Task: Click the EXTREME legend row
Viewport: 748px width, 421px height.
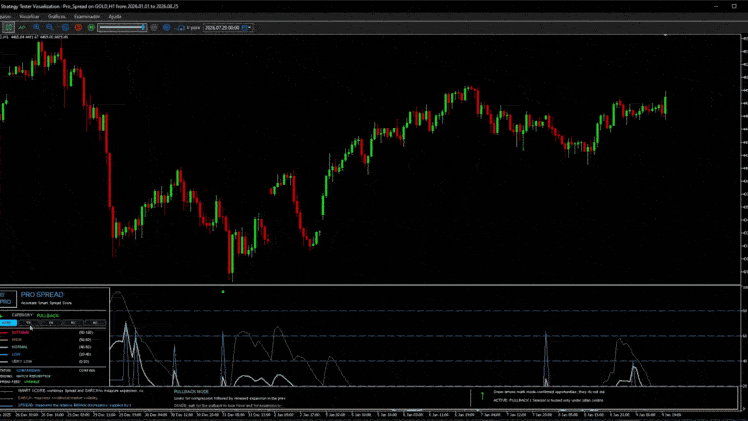Action: click(47, 332)
